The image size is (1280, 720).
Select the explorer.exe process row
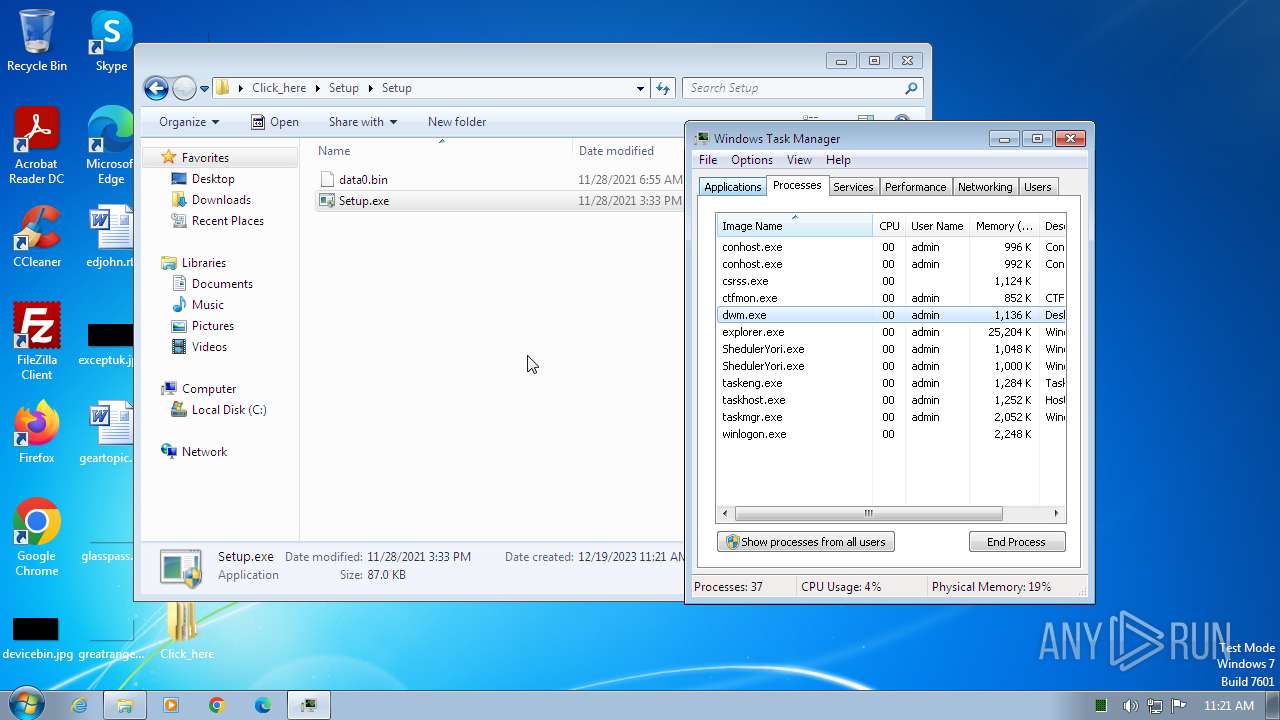click(x=890, y=332)
